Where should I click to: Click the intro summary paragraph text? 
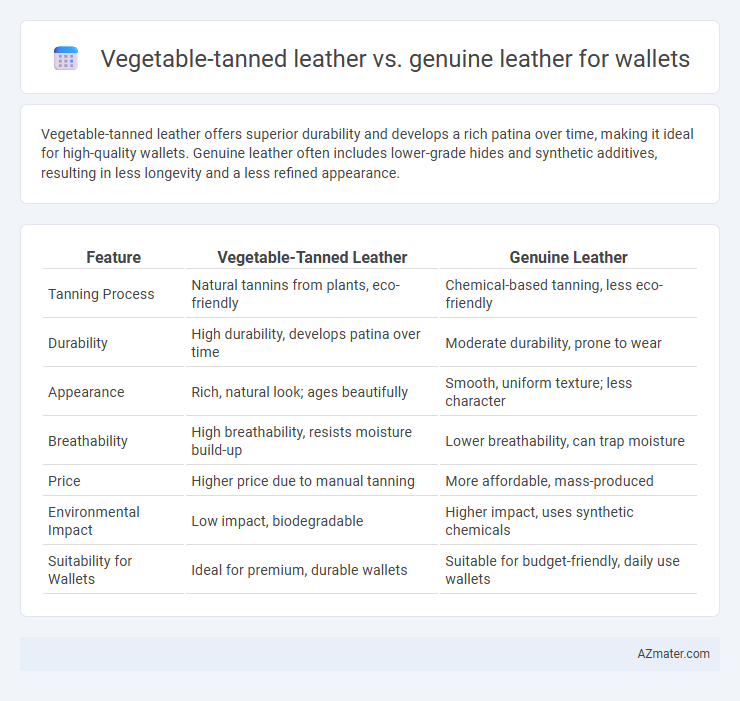(367, 153)
